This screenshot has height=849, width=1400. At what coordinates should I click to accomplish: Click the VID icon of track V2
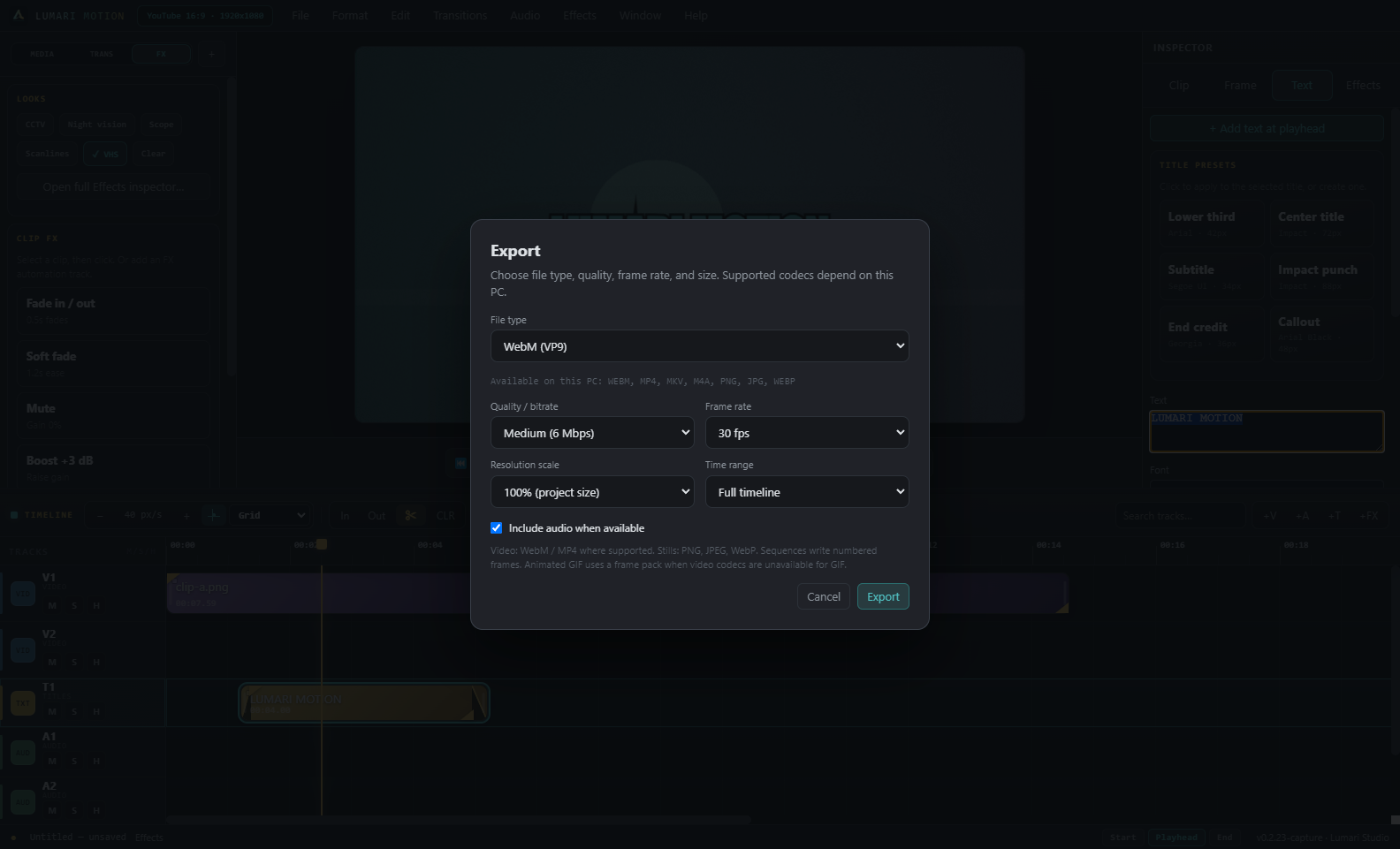23,651
